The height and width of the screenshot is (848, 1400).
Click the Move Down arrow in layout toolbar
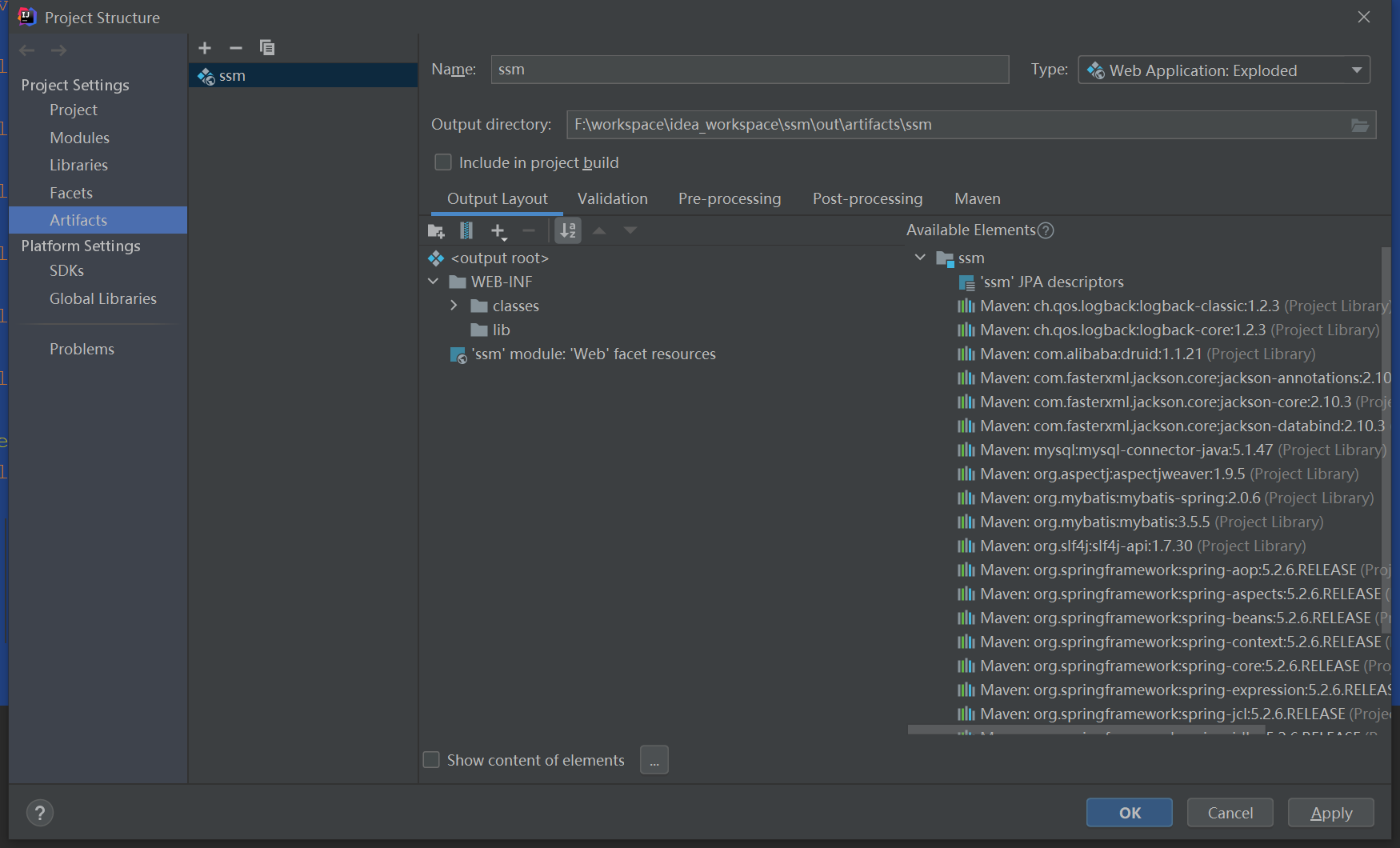click(630, 230)
